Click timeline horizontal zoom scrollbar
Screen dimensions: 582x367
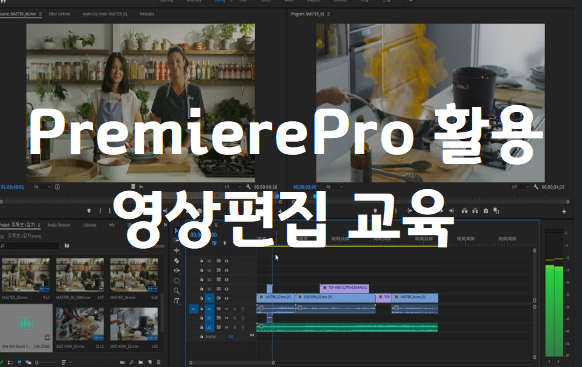coord(232,363)
